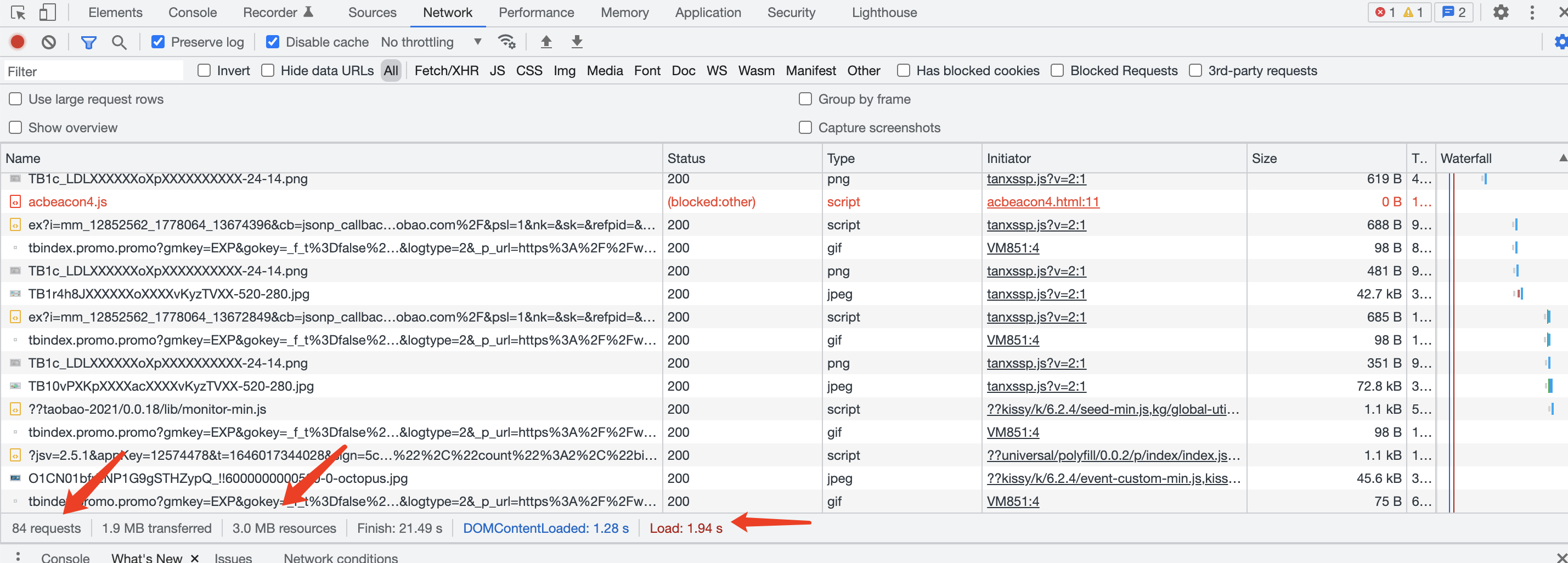Open the Application tab
1568x563 pixels.
(707, 12)
